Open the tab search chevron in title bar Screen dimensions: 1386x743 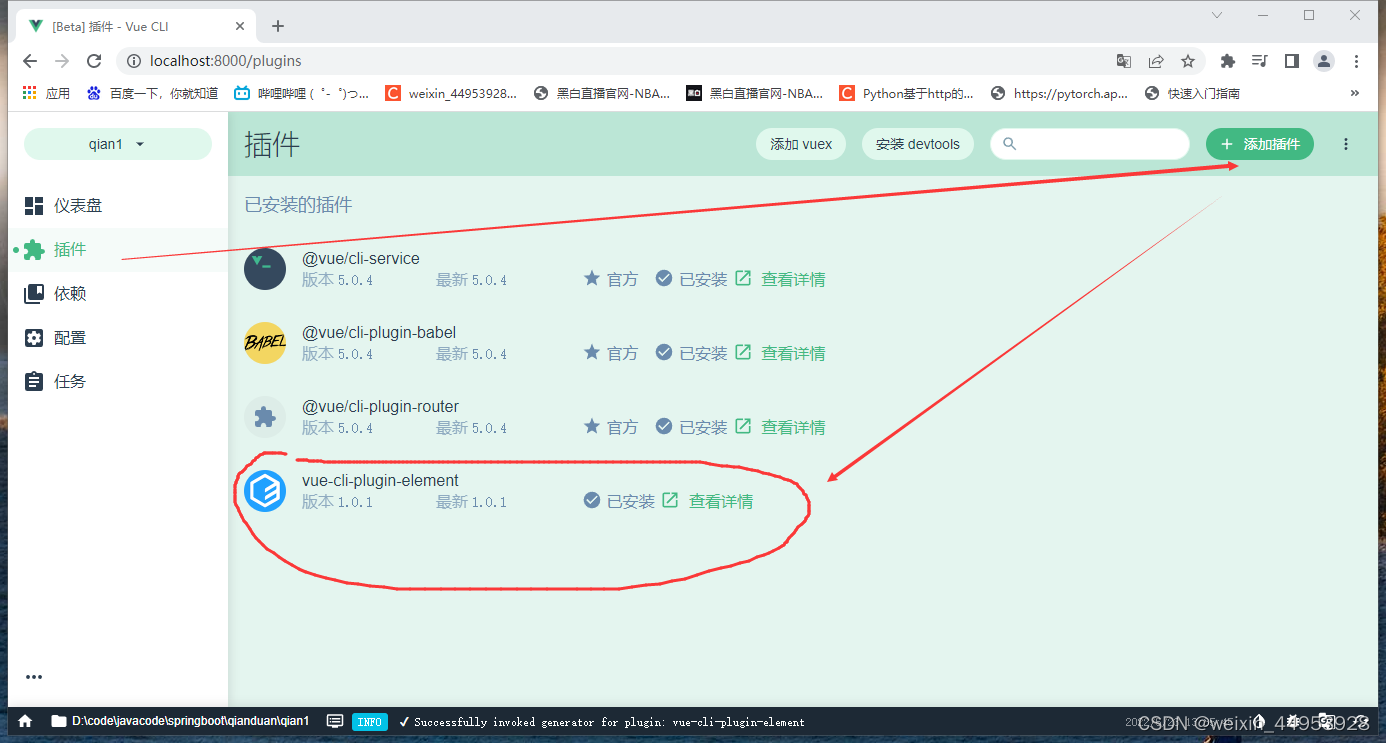pos(1217,15)
